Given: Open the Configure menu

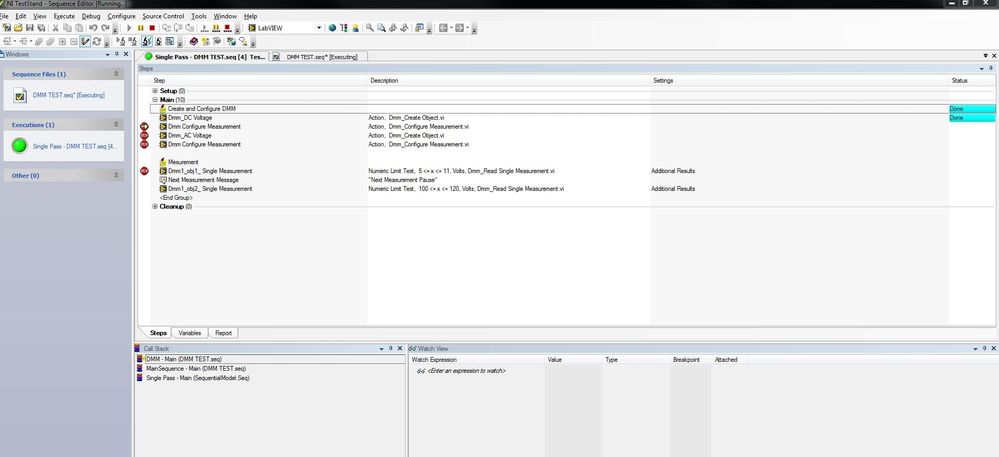Looking at the screenshot, I should [121, 16].
